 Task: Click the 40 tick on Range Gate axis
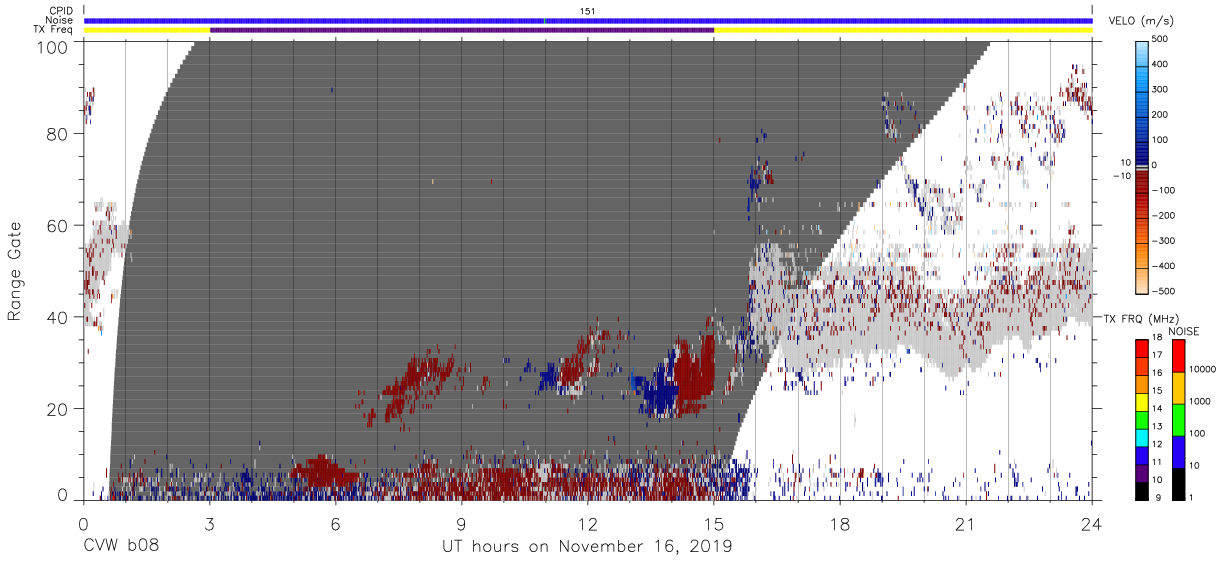[x=59, y=317]
